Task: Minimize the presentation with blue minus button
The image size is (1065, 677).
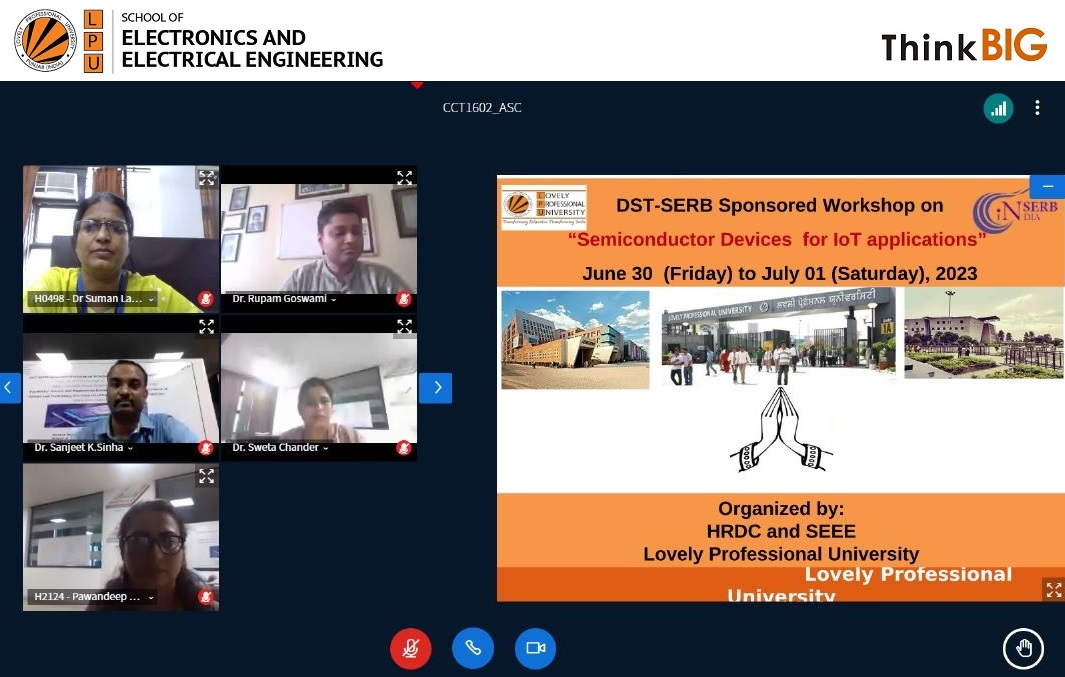Action: pyautogui.click(x=1047, y=186)
